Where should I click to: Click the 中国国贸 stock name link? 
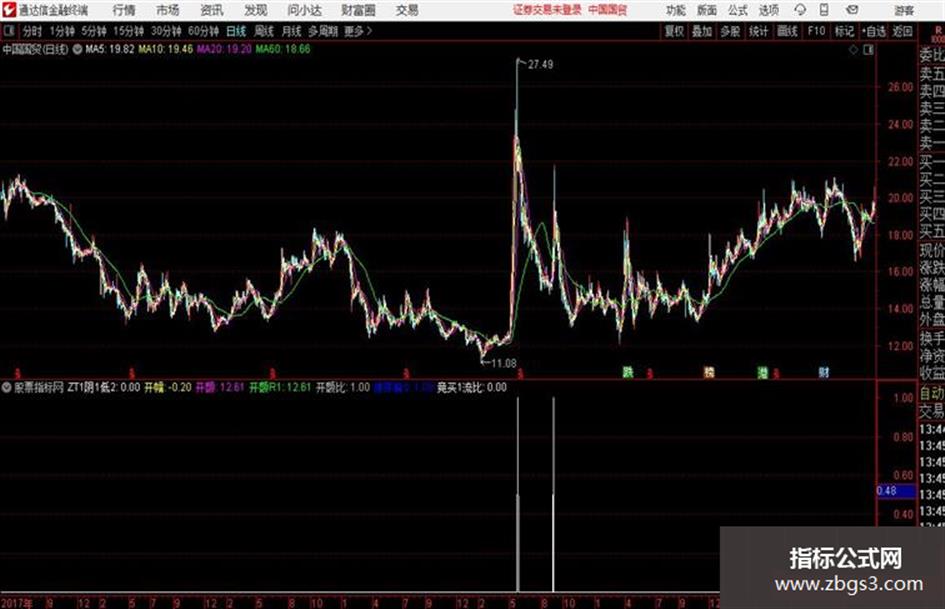(x=608, y=10)
